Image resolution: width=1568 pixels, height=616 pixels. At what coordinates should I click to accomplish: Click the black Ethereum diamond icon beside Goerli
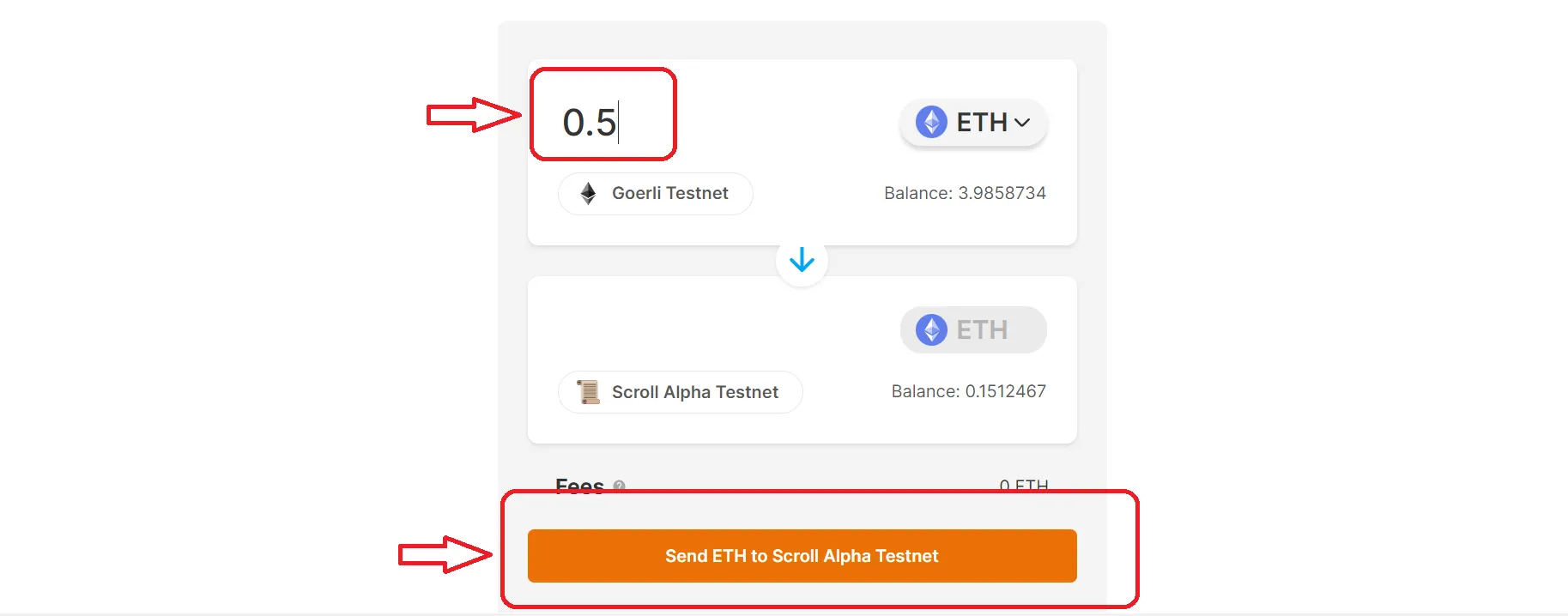pyautogui.click(x=588, y=194)
